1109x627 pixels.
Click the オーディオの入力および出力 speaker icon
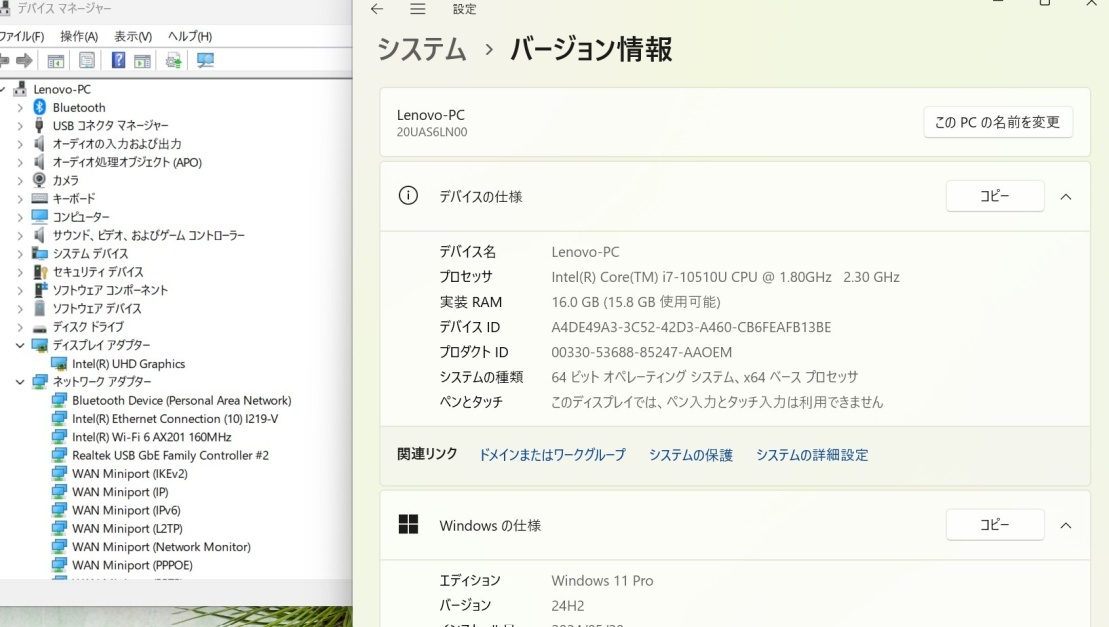40,144
